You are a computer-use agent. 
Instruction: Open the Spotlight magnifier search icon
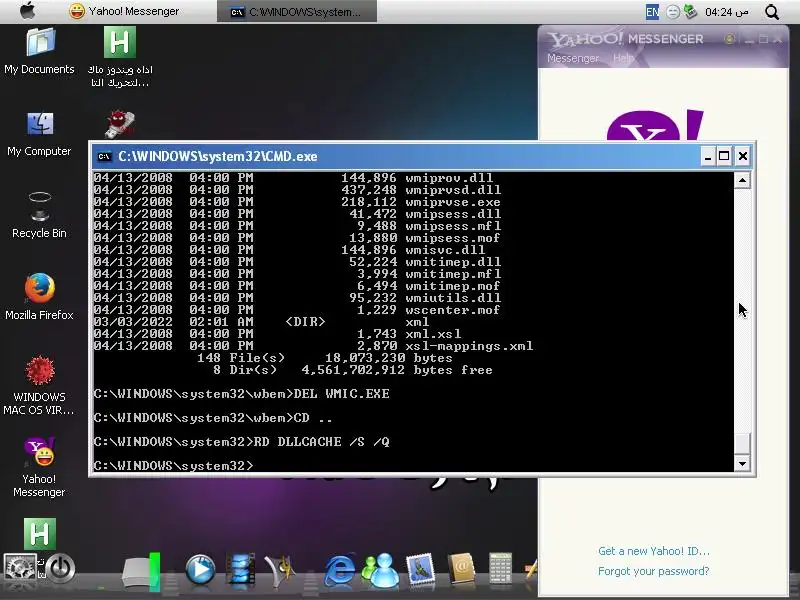(772, 12)
